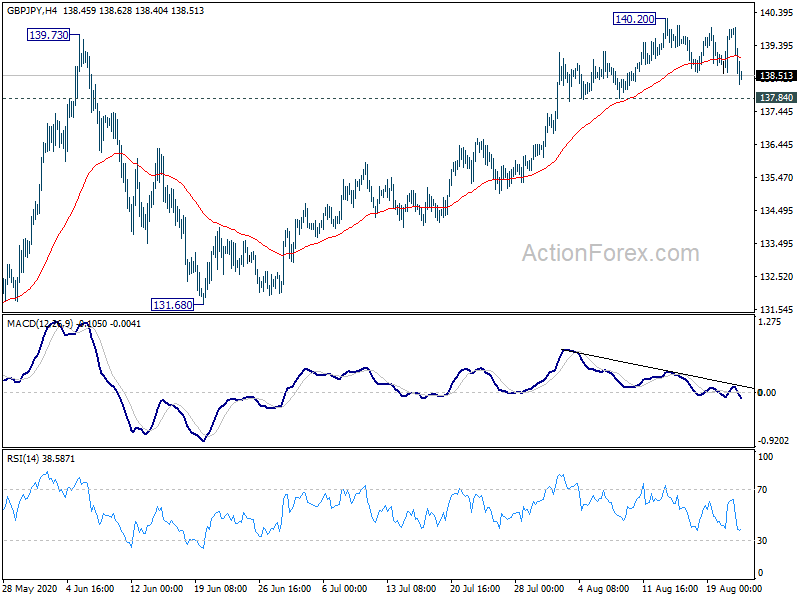Click the 11 Aug 16:00 date label
Viewport: 800px width, 600px height.
click(x=669, y=588)
